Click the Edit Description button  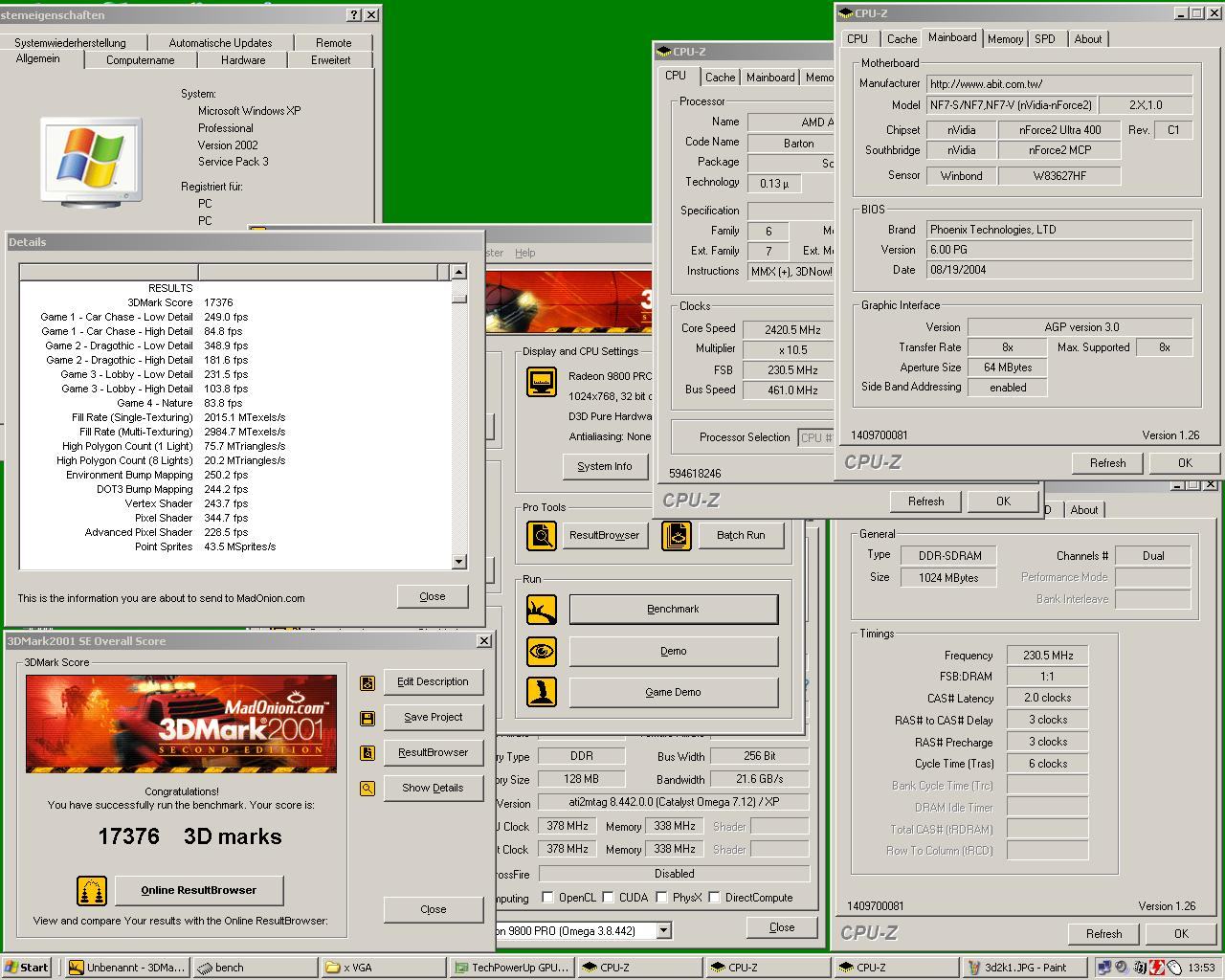click(433, 681)
